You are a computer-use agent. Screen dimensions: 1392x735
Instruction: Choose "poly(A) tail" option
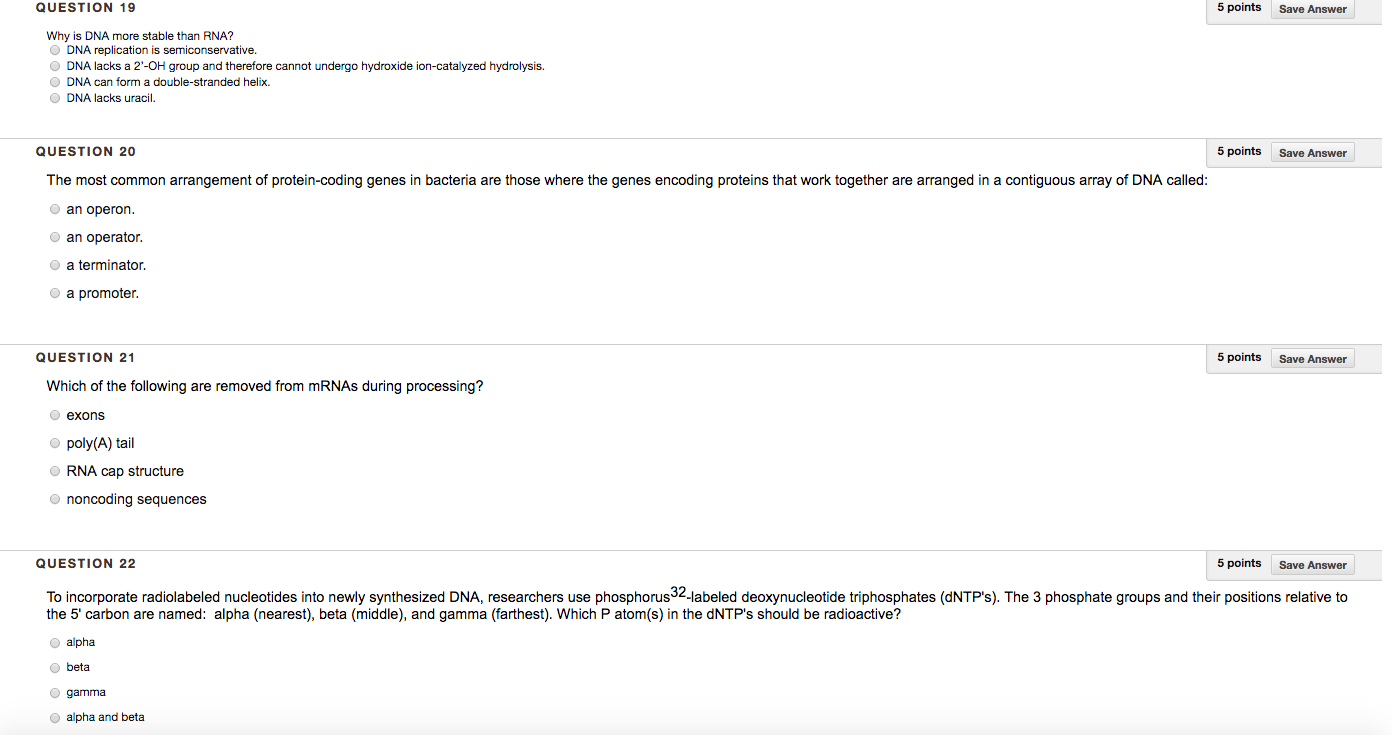point(54,444)
